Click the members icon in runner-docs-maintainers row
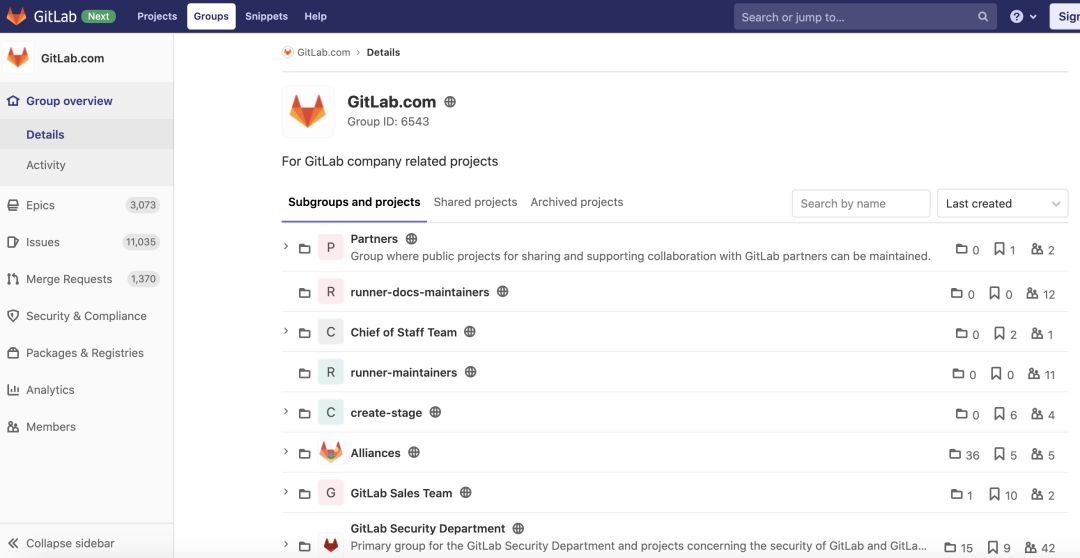This screenshot has width=1080, height=558. click(1032, 293)
